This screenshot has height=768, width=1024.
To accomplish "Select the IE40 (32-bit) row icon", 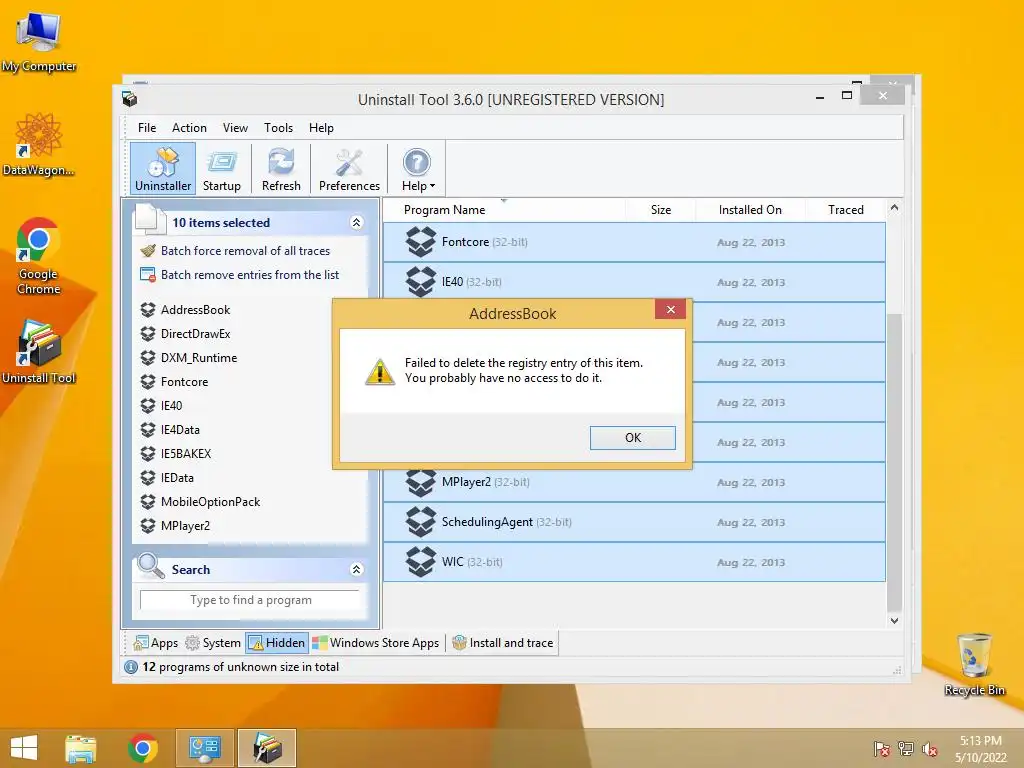I will pyautogui.click(x=421, y=281).
